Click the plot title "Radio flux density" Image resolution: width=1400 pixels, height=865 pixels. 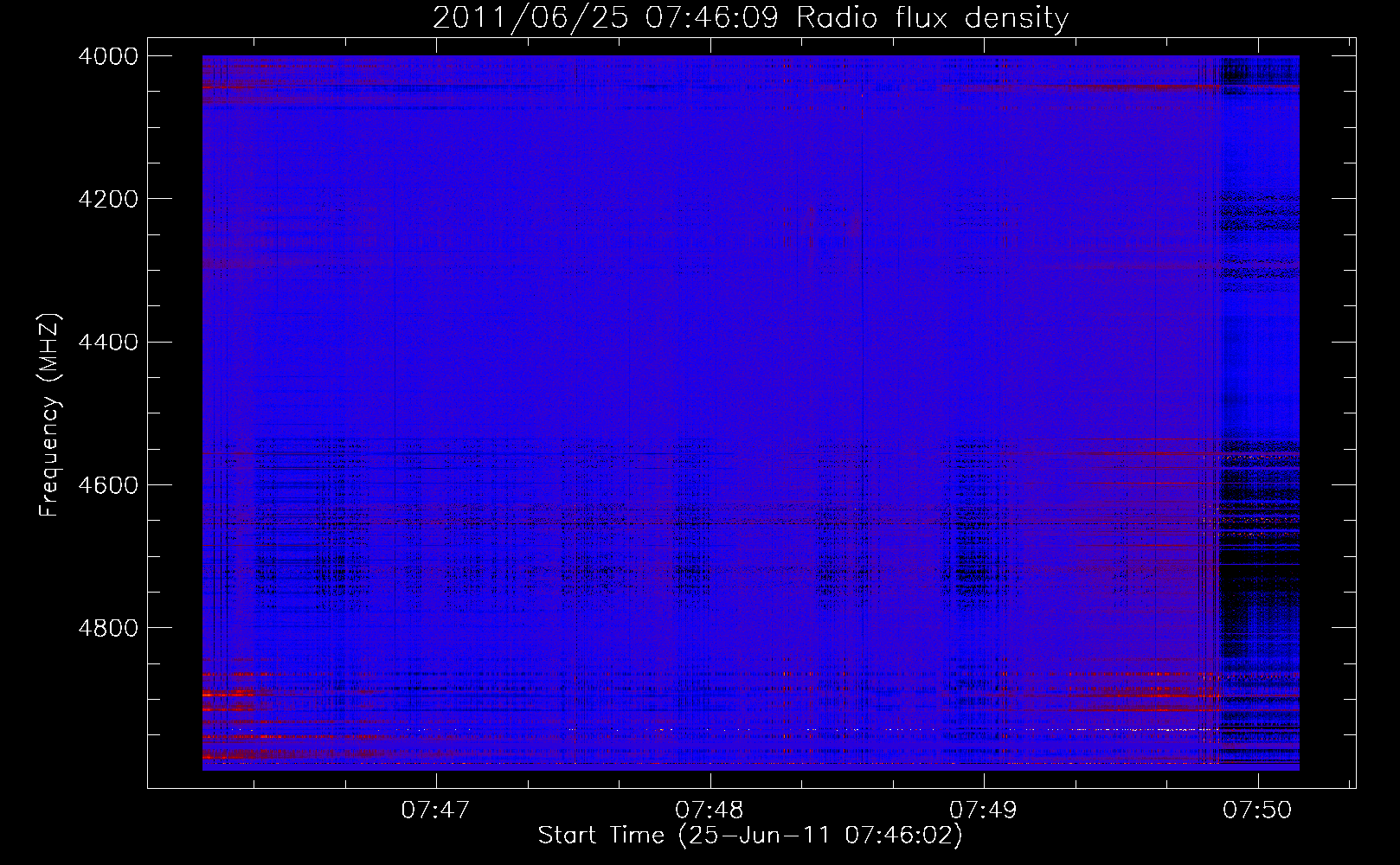pos(932,17)
